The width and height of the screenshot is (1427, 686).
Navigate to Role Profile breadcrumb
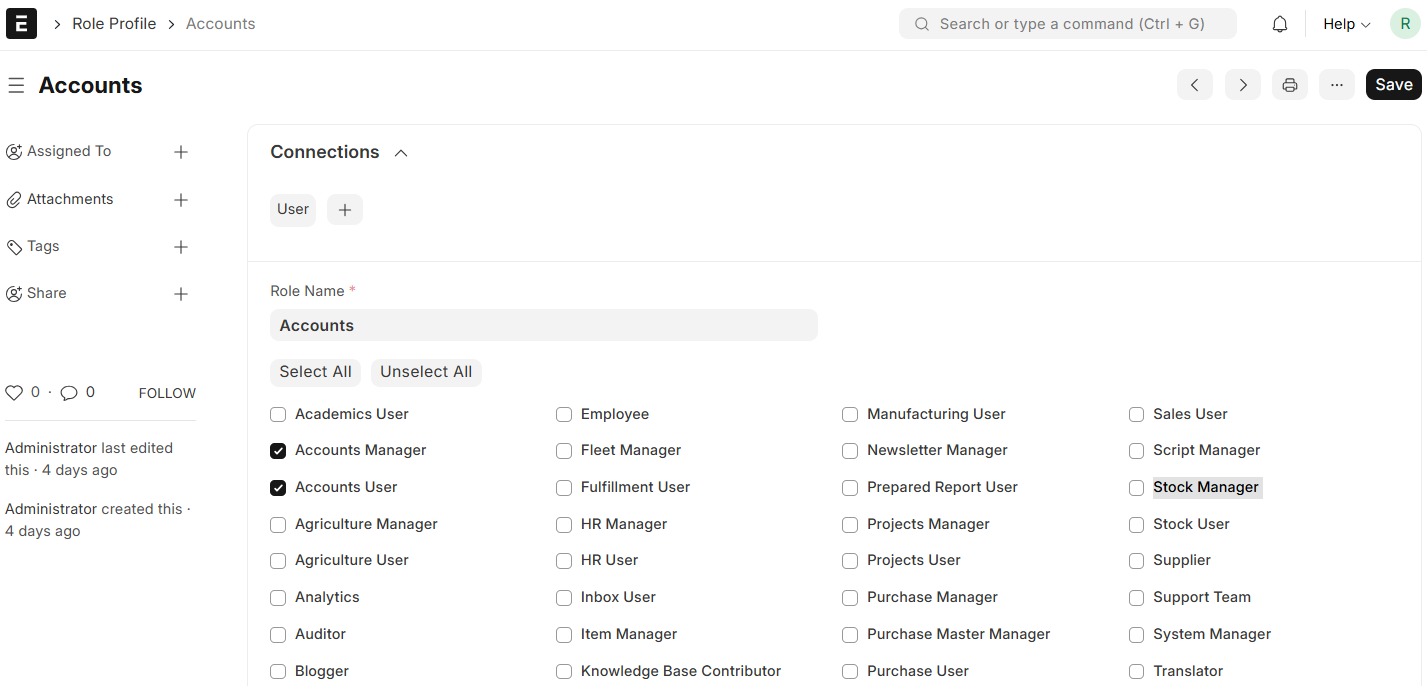coord(114,24)
